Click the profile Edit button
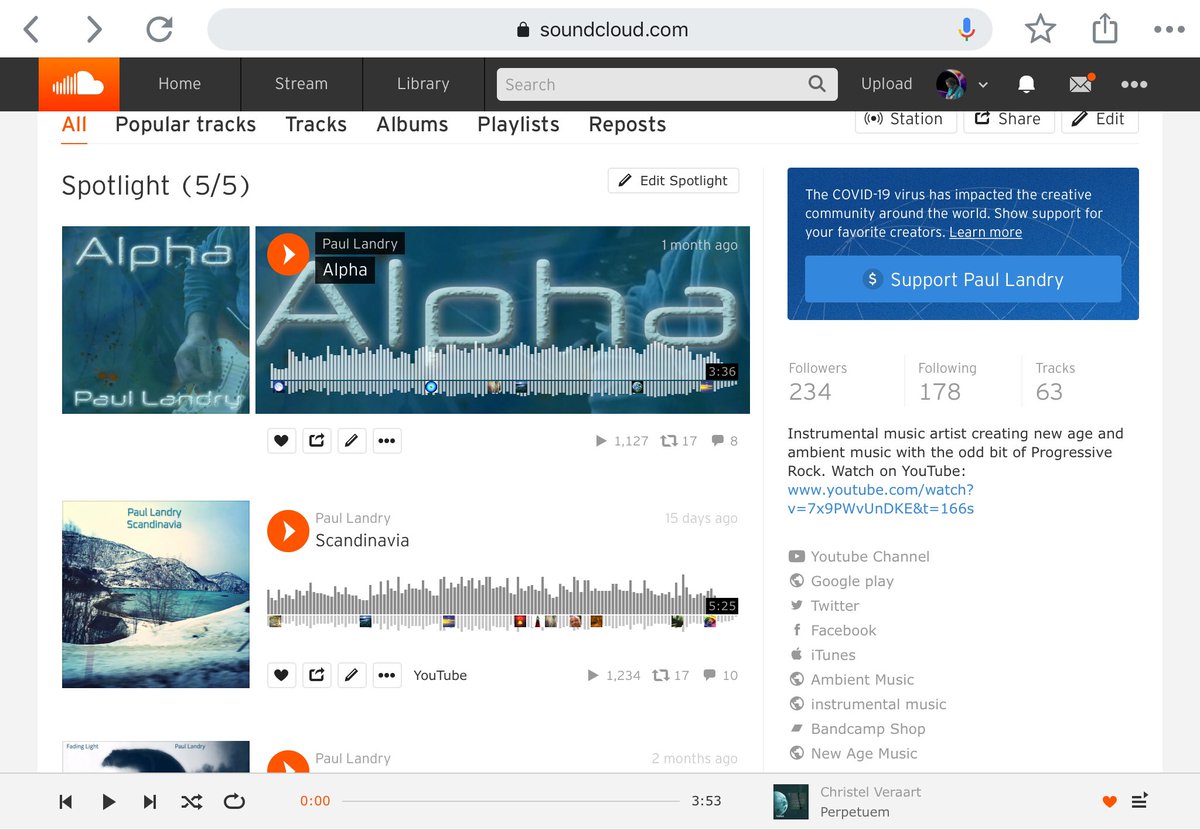Screen dimensions: 1200x830 click(x=1099, y=119)
